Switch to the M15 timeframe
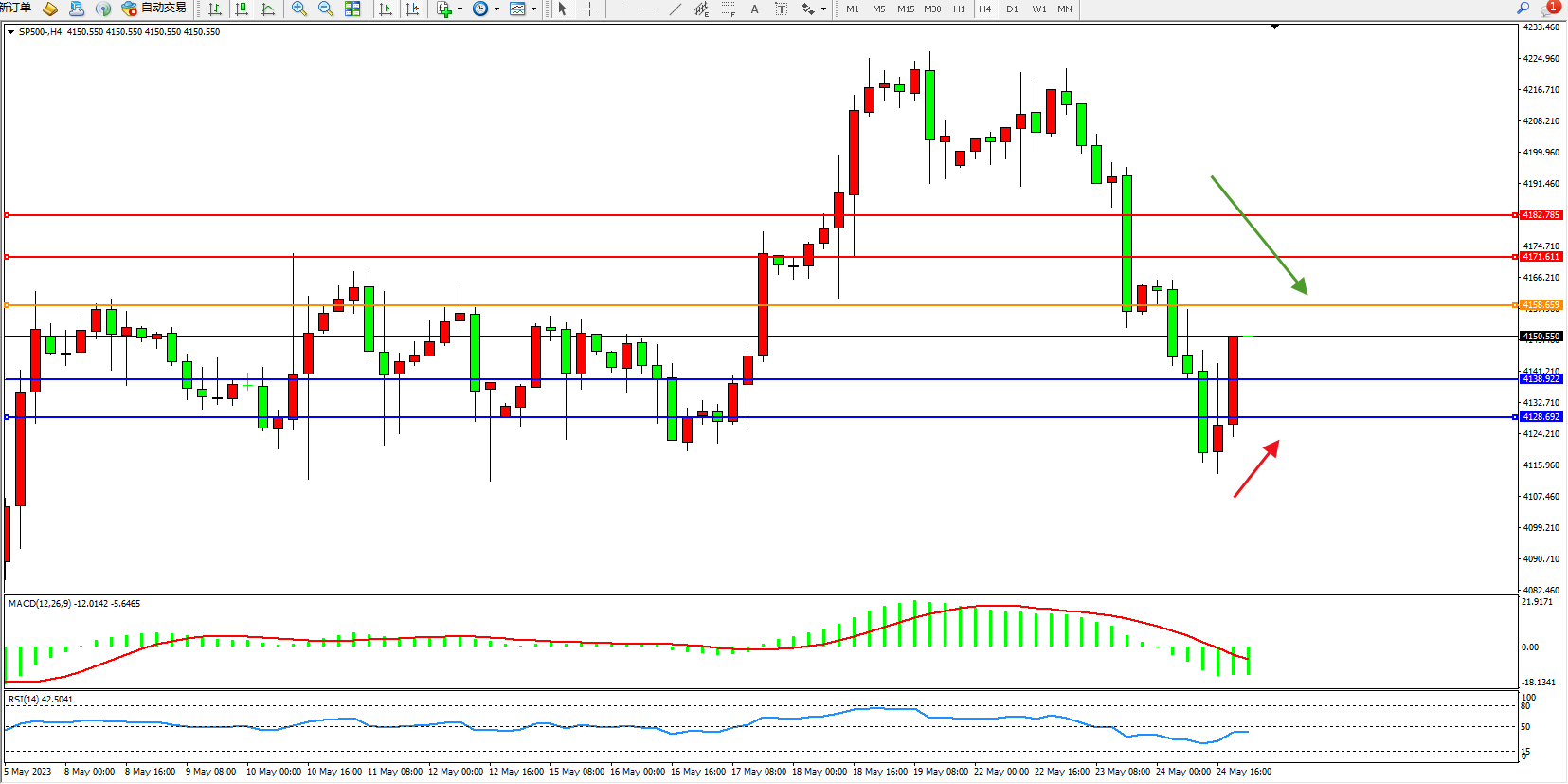1568x784 pixels. click(x=906, y=9)
